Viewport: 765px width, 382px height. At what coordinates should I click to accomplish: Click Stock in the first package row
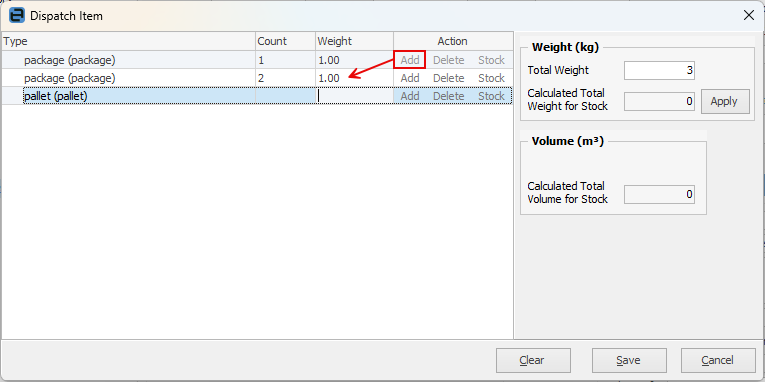(491, 60)
